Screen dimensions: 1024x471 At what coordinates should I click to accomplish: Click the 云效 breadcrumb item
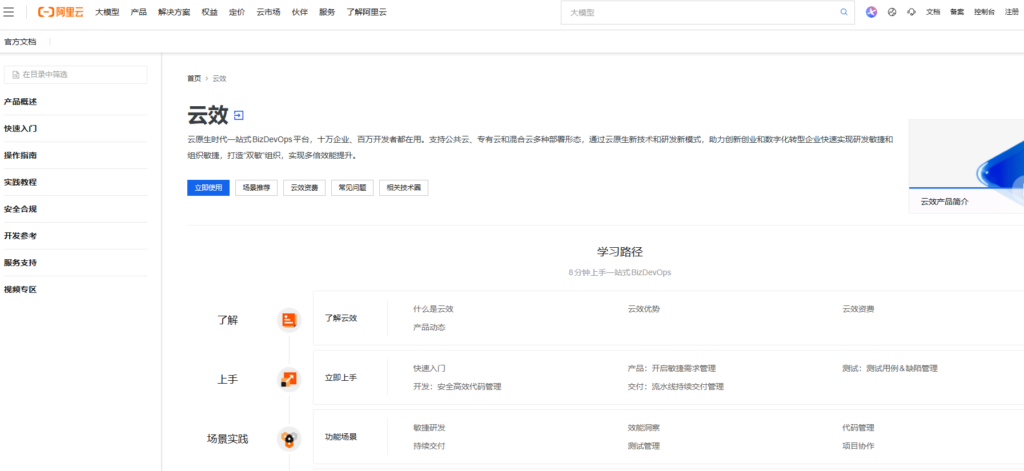coord(219,78)
